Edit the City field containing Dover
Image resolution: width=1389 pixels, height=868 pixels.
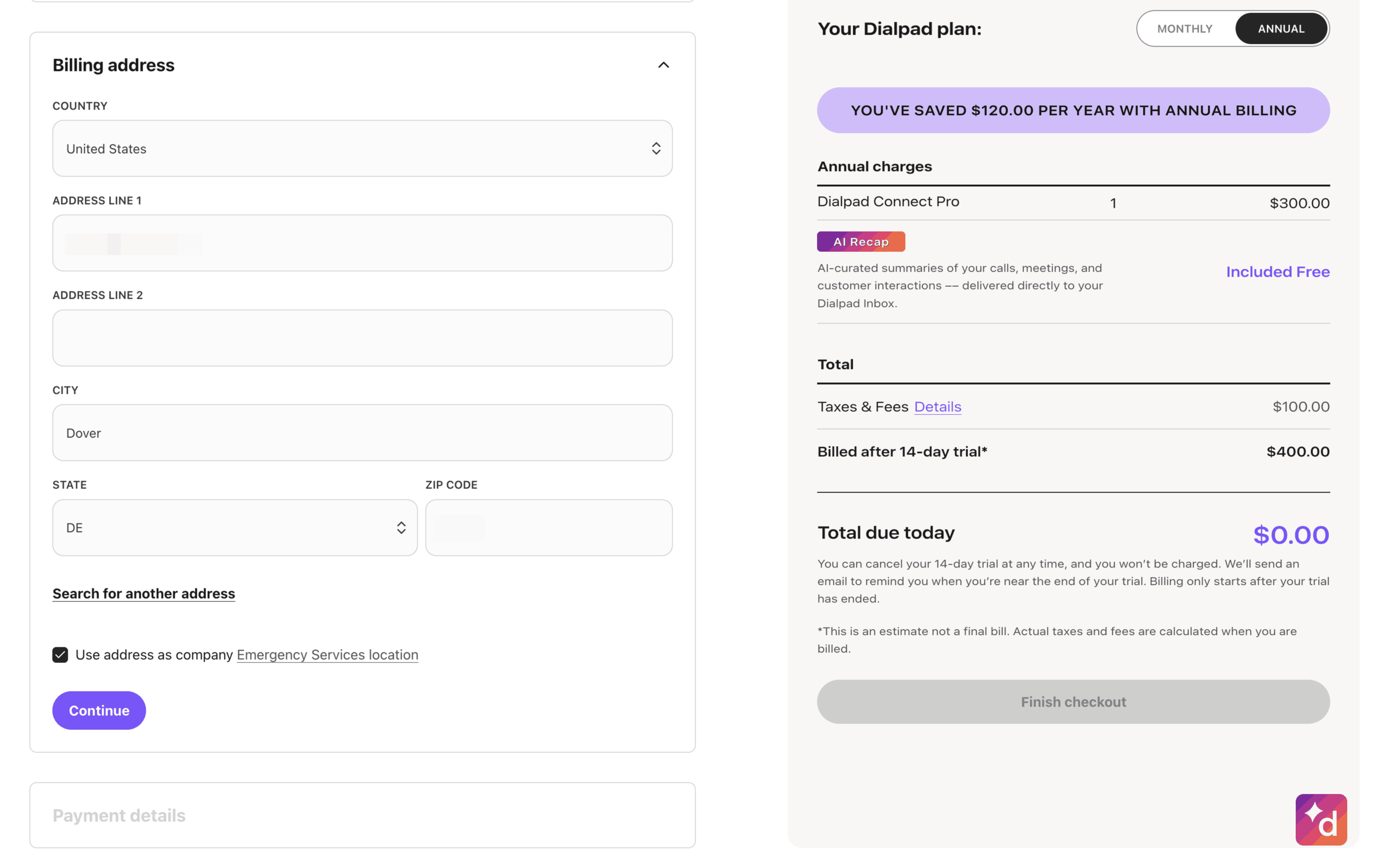(362, 433)
